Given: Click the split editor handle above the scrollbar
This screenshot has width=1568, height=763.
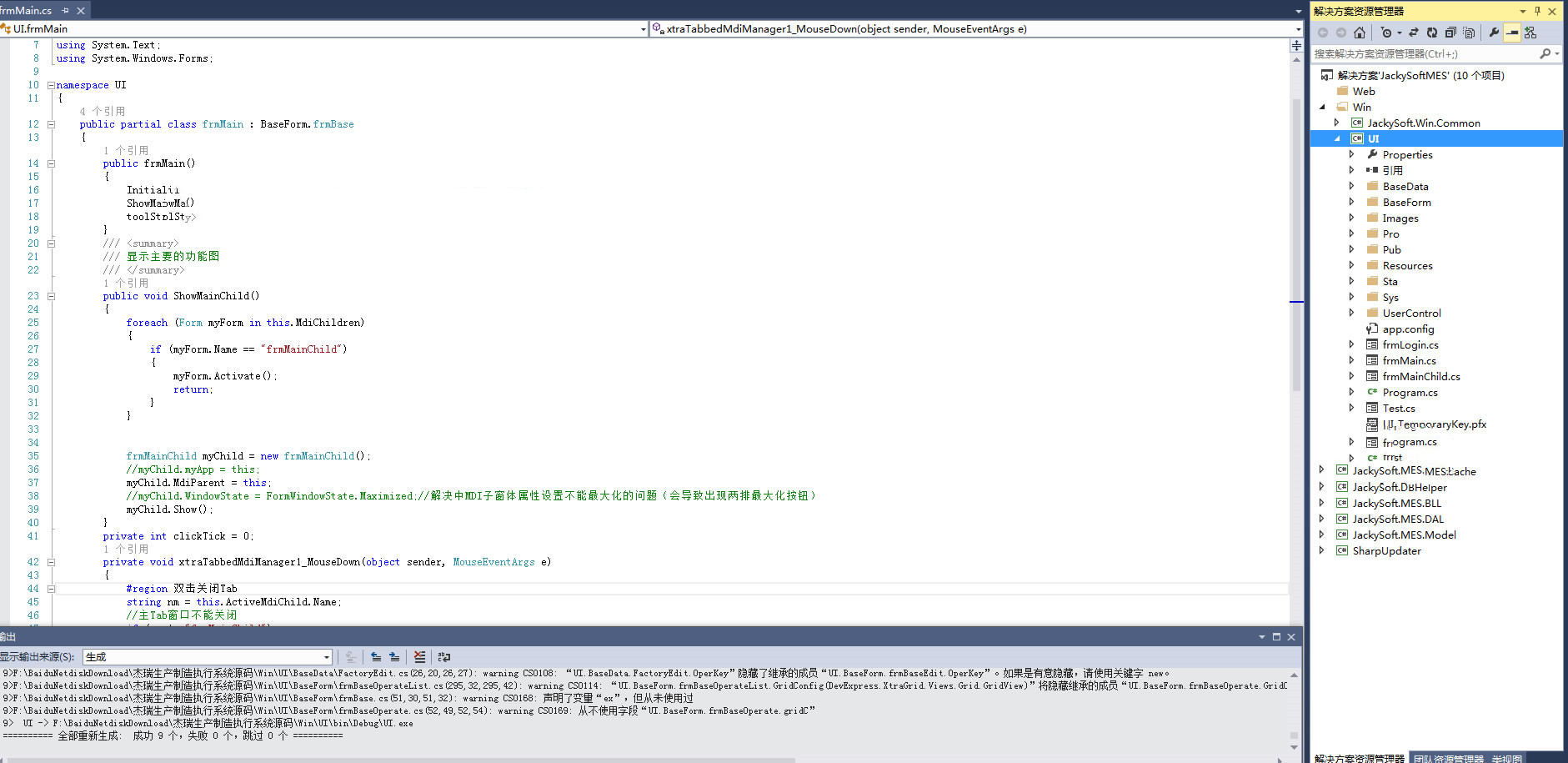Looking at the screenshot, I should [1296, 45].
